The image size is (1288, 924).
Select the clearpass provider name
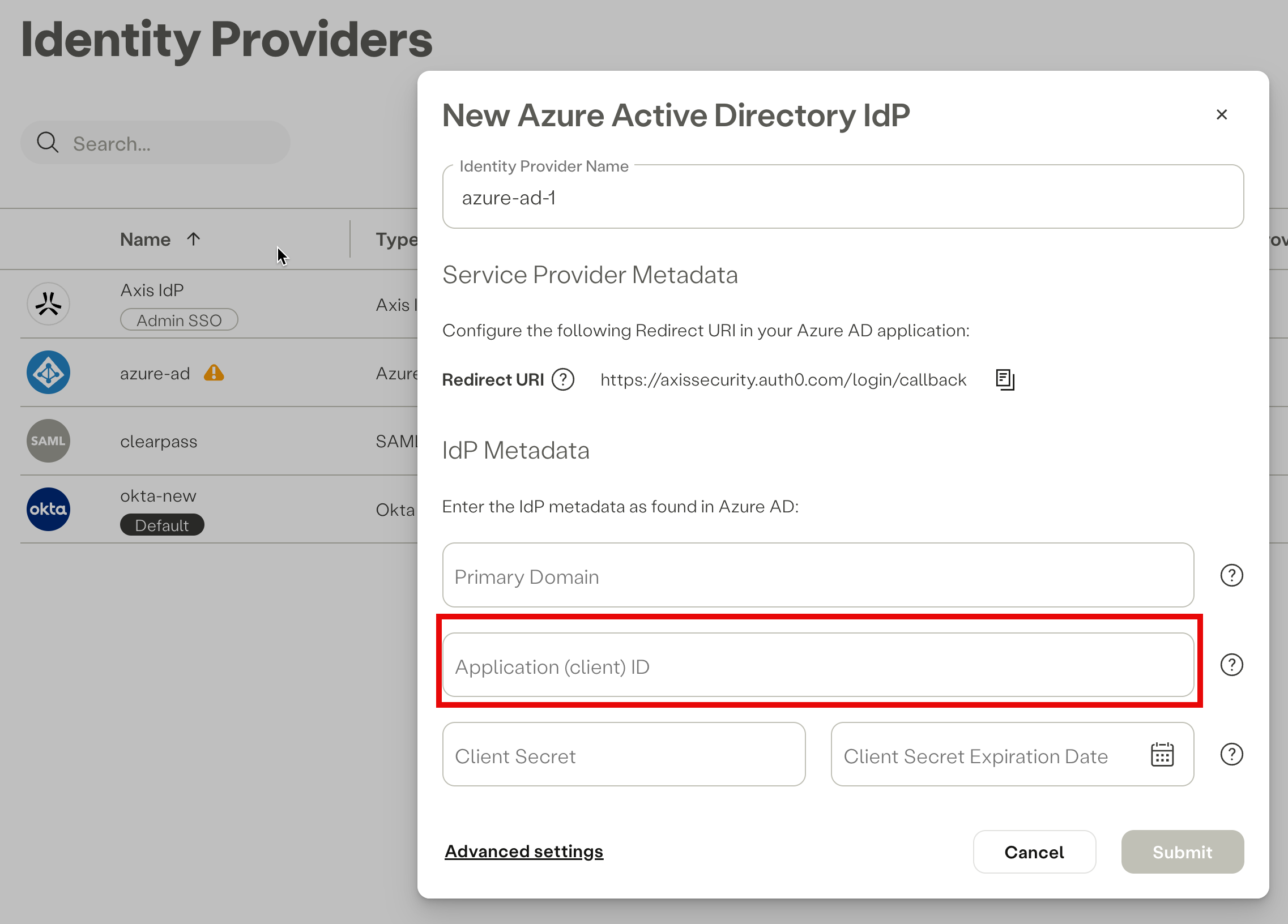tap(159, 442)
